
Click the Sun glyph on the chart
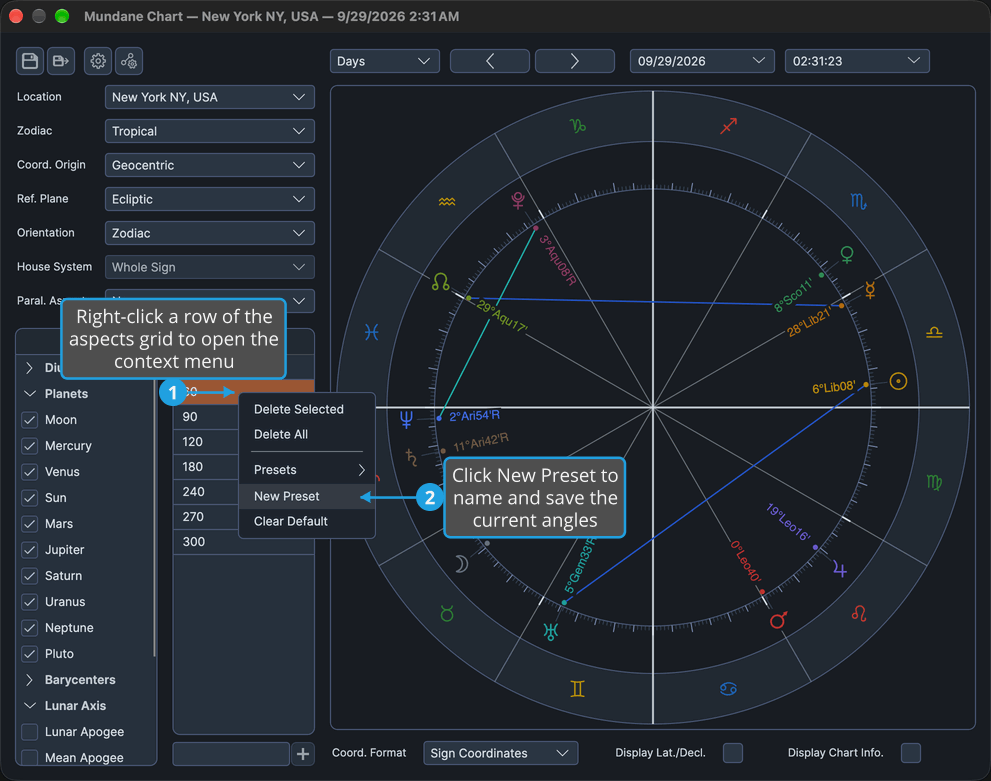point(898,381)
